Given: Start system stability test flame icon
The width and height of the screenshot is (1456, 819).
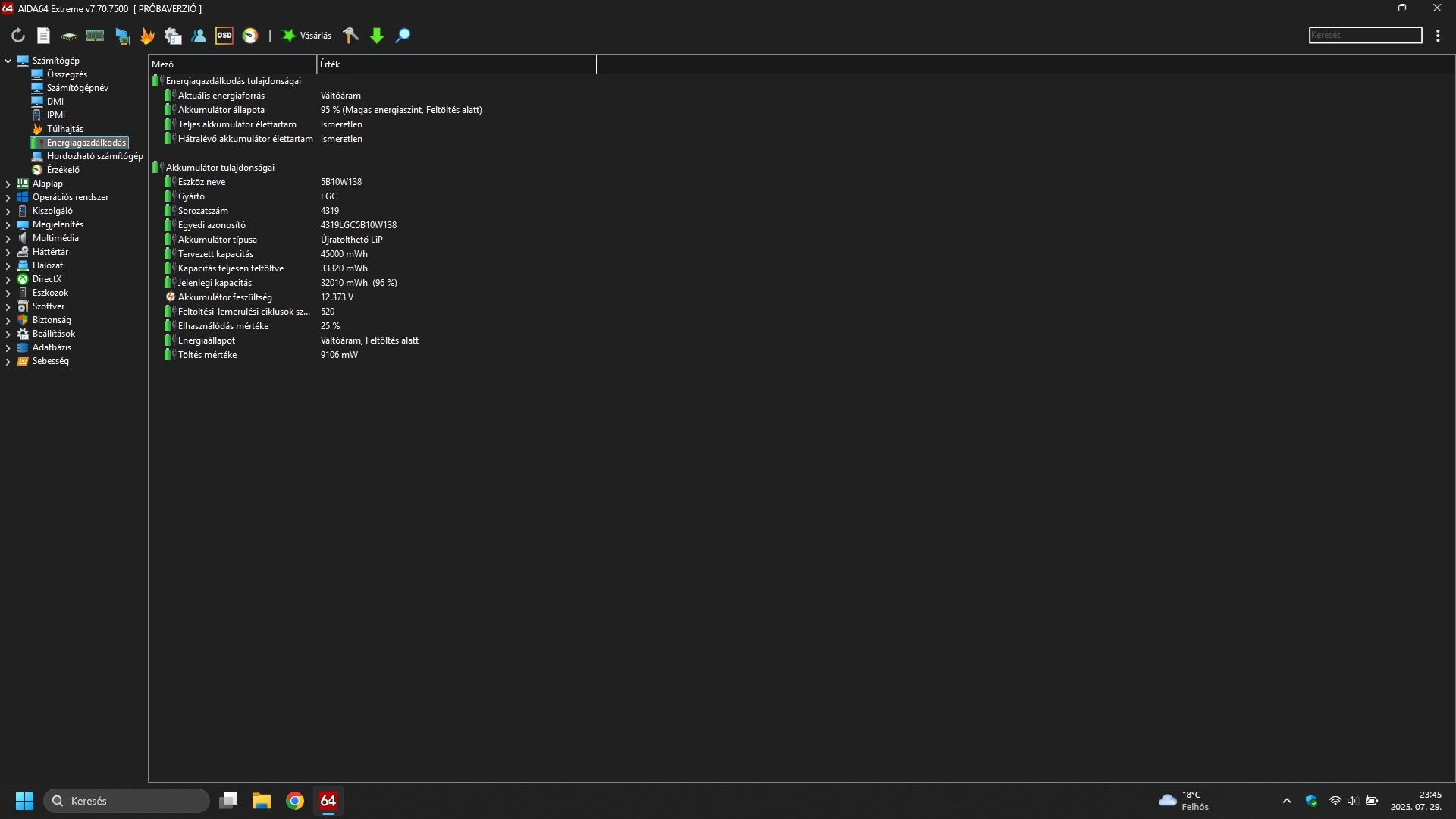Looking at the screenshot, I should pos(148,36).
